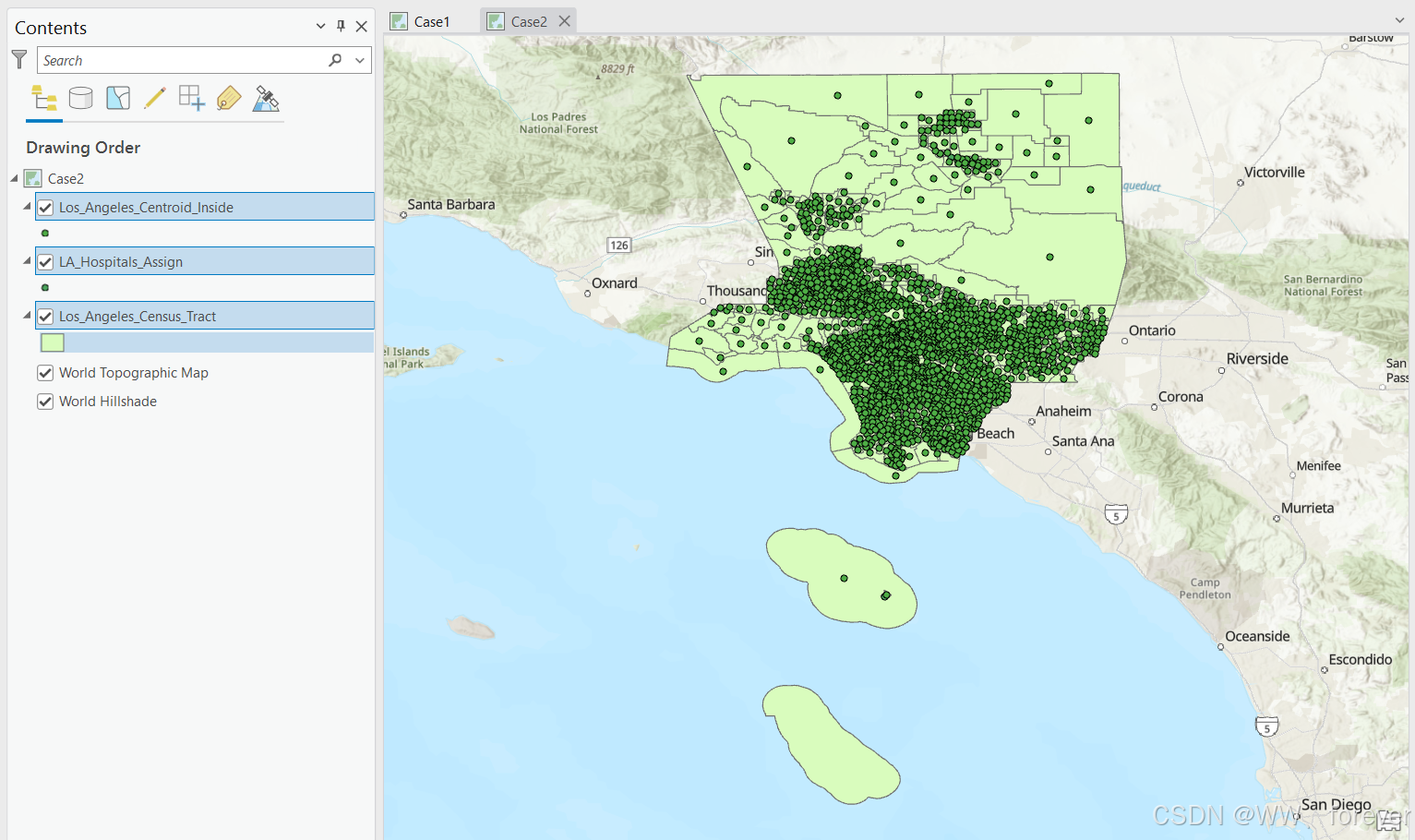
Task: Toggle World Topographic Map visibility
Action: pyautogui.click(x=45, y=373)
